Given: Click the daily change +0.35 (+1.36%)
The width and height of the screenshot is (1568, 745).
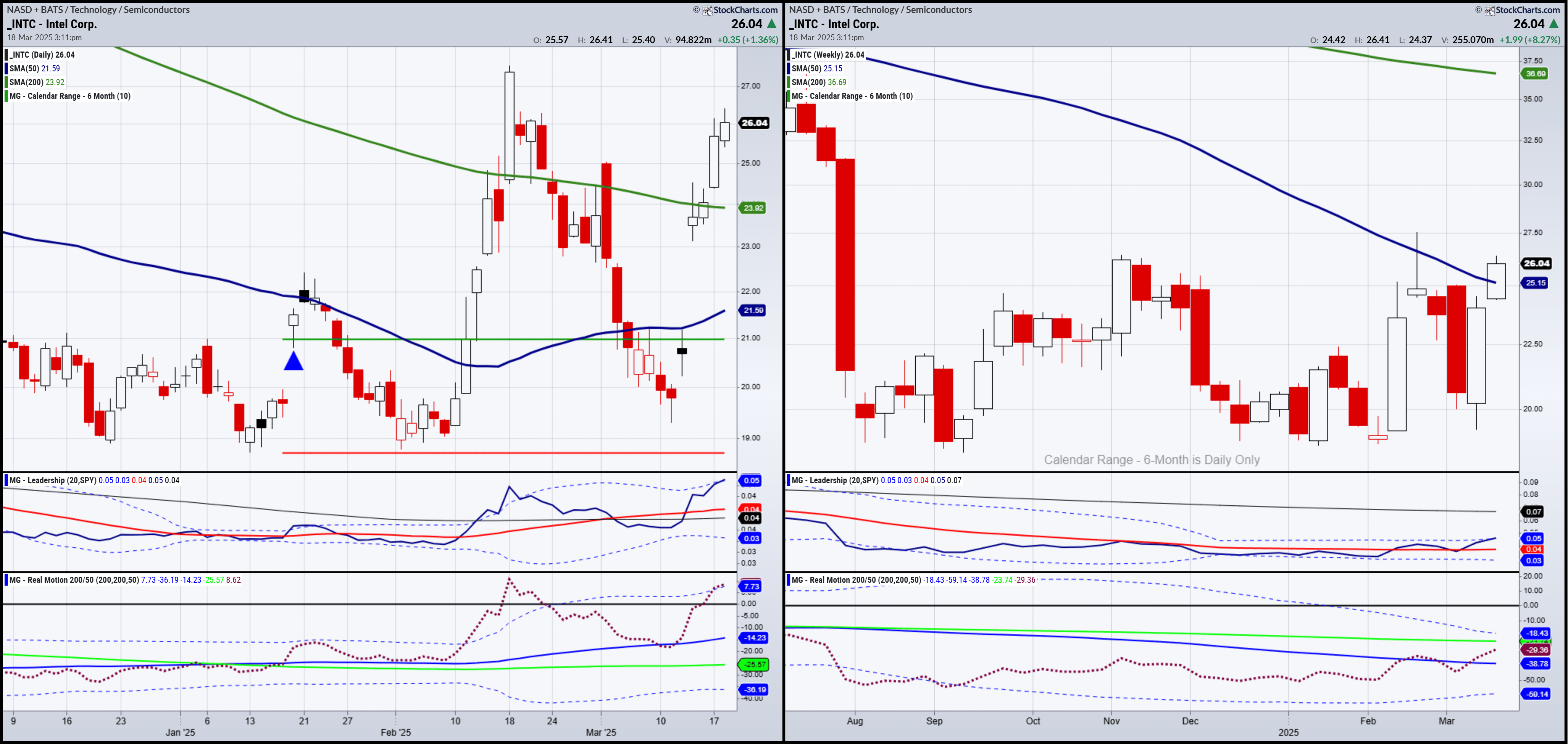Looking at the screenshot, I should (747, 40).
